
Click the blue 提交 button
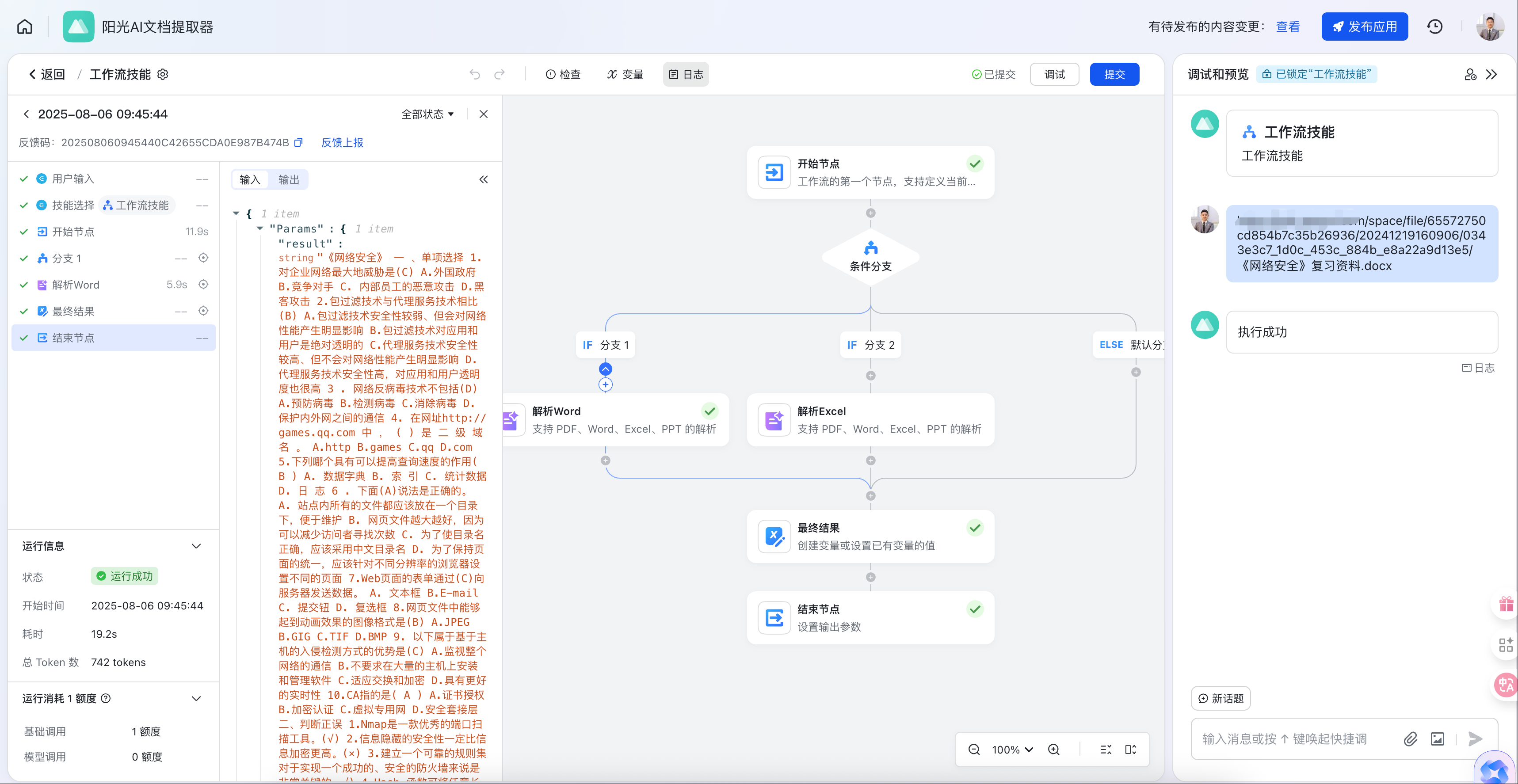(1114, 74)
